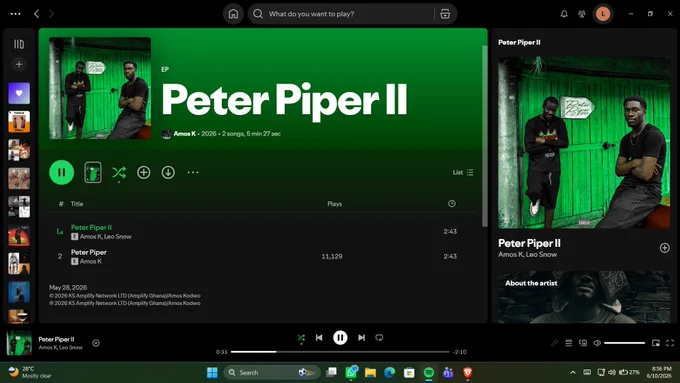
Task: Open the Spotify three-dots app menu
Action: point(16,14)
